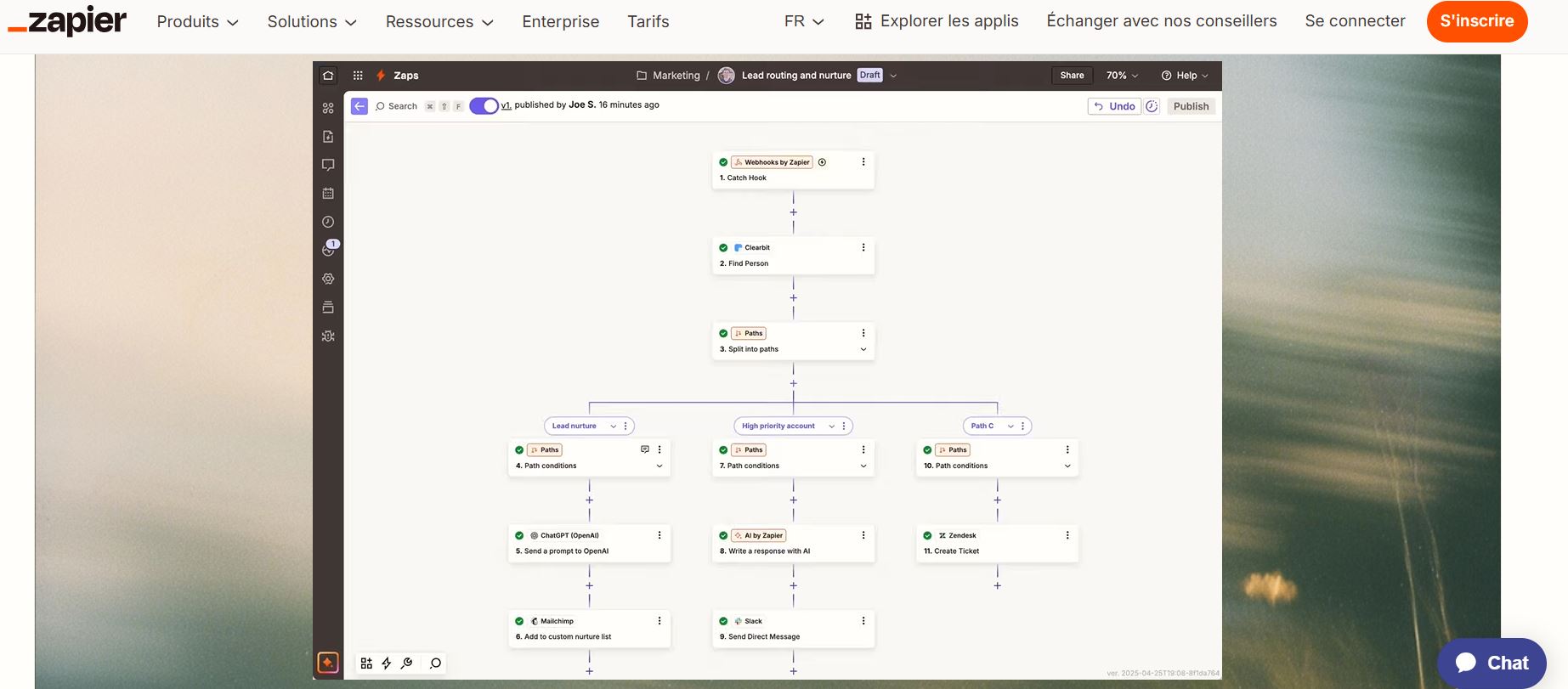The width and height of the screenshot is (1568, 689).
Task: Open the components sidebar icon
Action: [x=328, y=108]
